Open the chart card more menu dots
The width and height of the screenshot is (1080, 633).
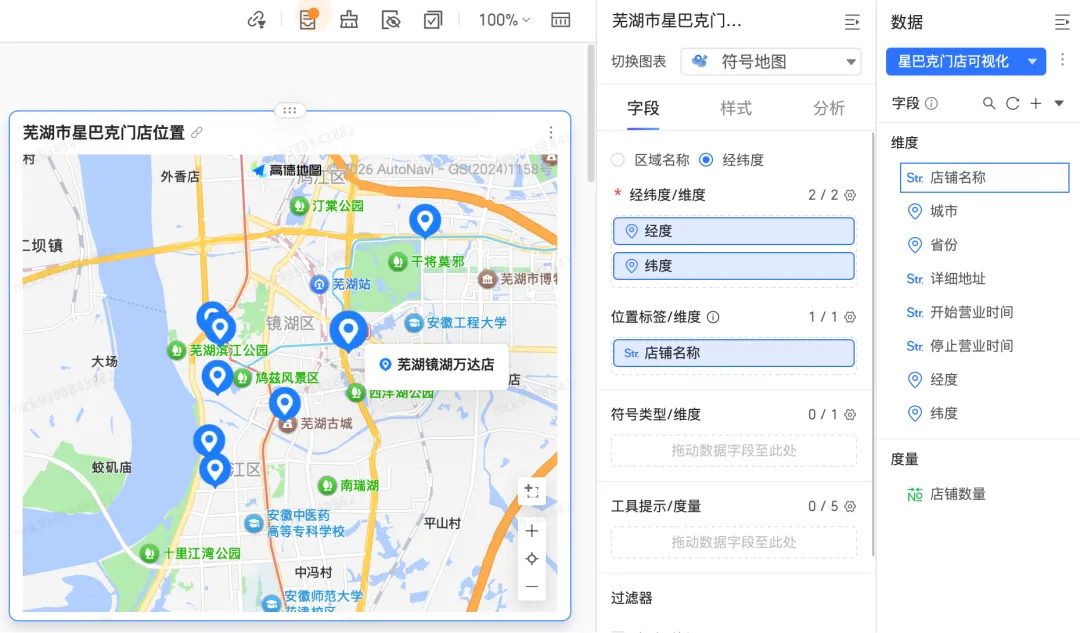[550, 132]
